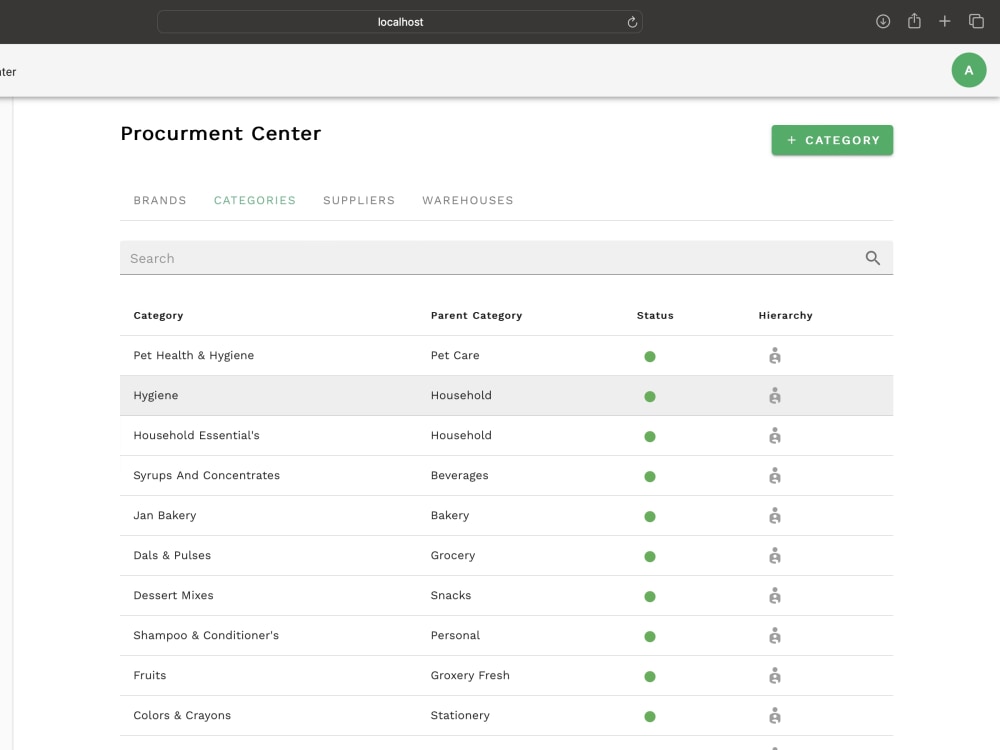The height and width of the screenshot is (750, 1000).
Task: Show browser tab overview
Action: (x=976, y=22)
